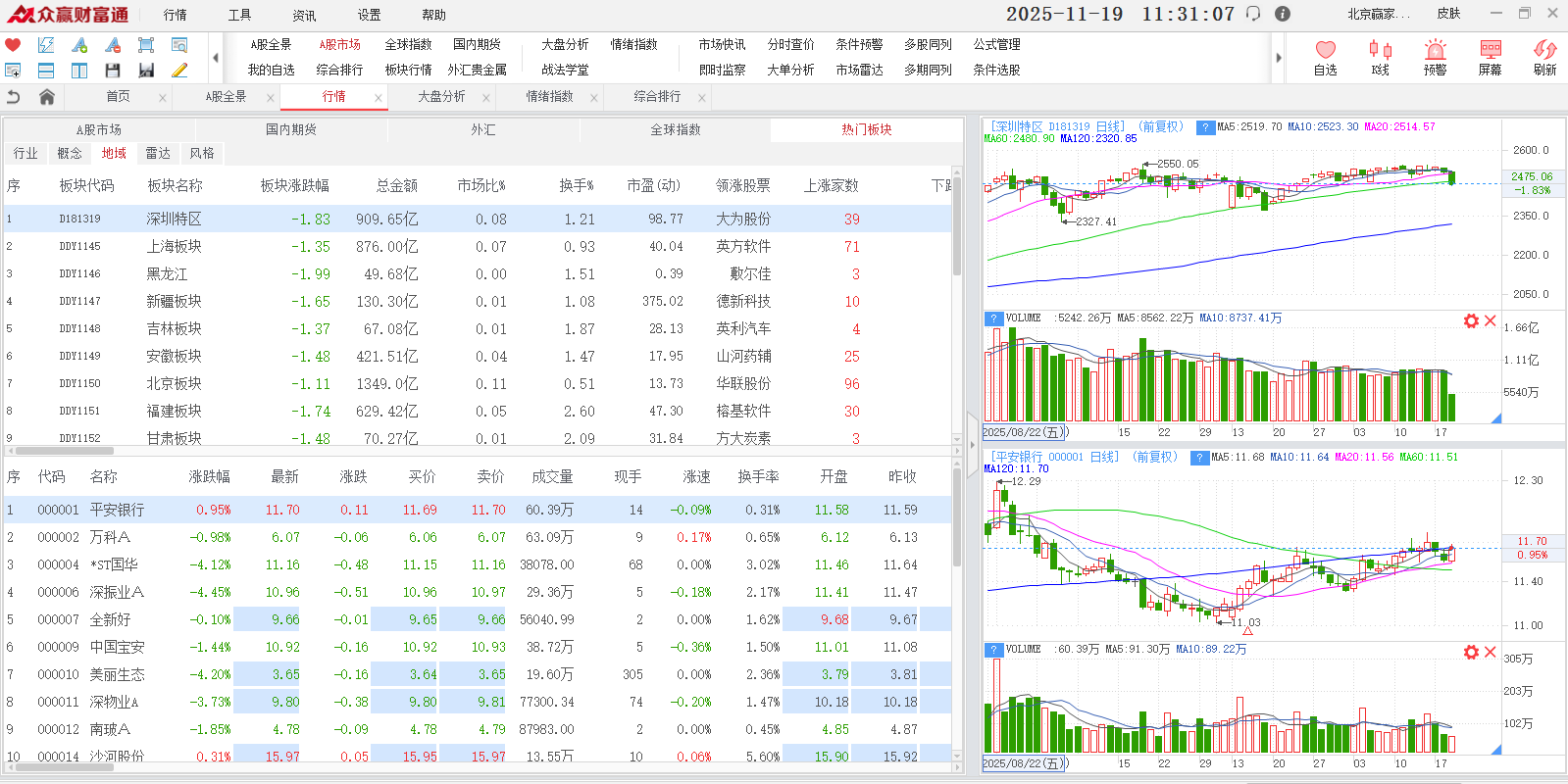Open the 预警 alarm bell icon

pos(1435,57)
